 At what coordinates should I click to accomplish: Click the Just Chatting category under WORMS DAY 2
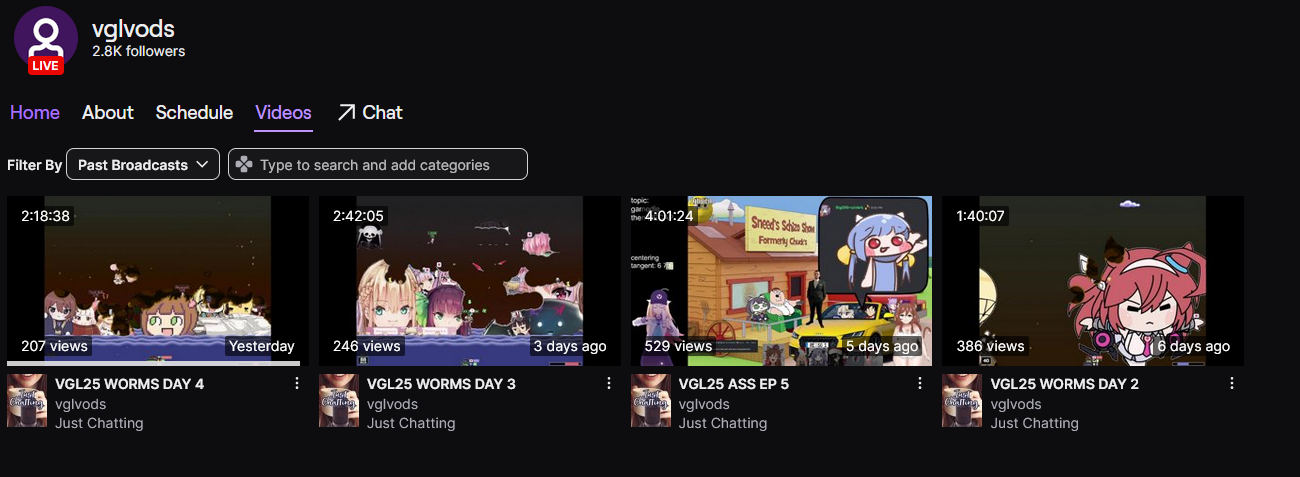[1034, 423]
